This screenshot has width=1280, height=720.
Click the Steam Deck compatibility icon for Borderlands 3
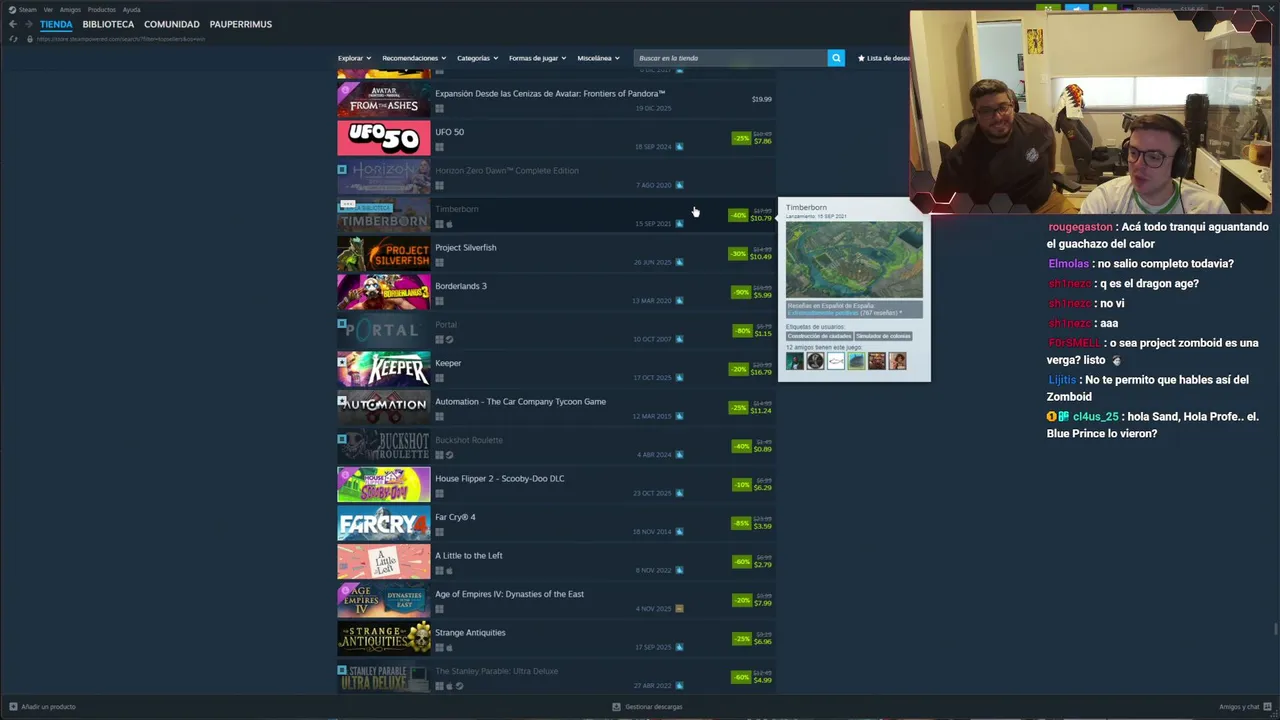click(x=679, y=300)
